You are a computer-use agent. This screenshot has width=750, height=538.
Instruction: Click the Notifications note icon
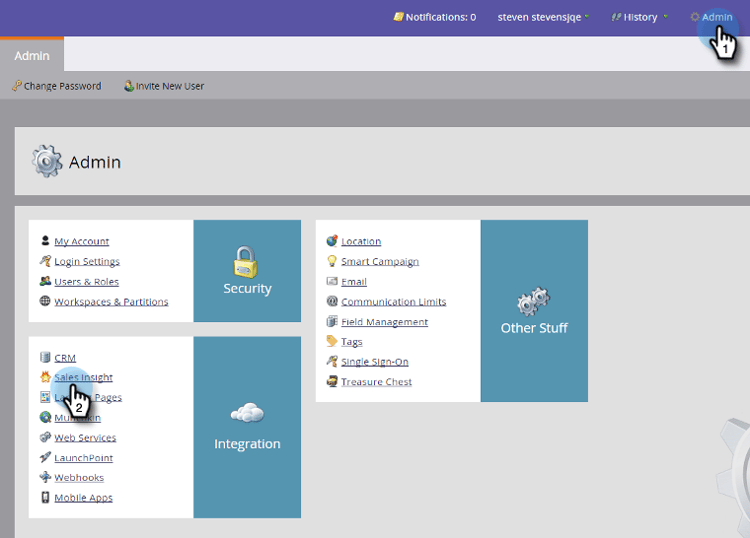[x=398, y=17]
